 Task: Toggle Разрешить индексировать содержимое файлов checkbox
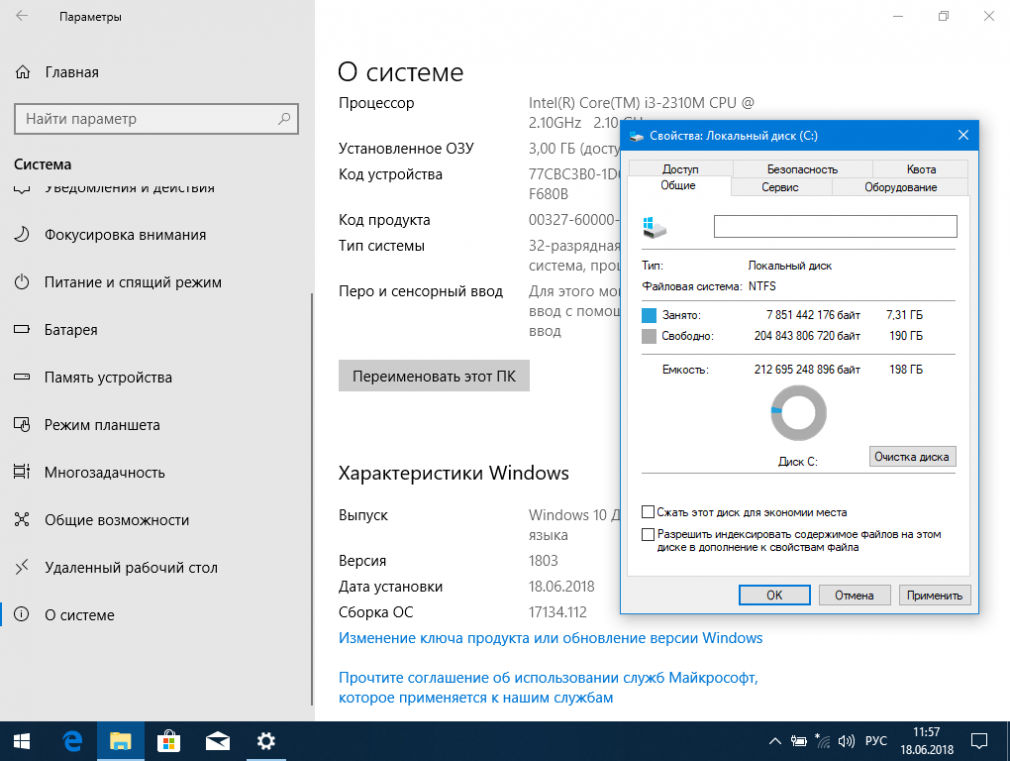pyautogui.click(x=648, y=535)
